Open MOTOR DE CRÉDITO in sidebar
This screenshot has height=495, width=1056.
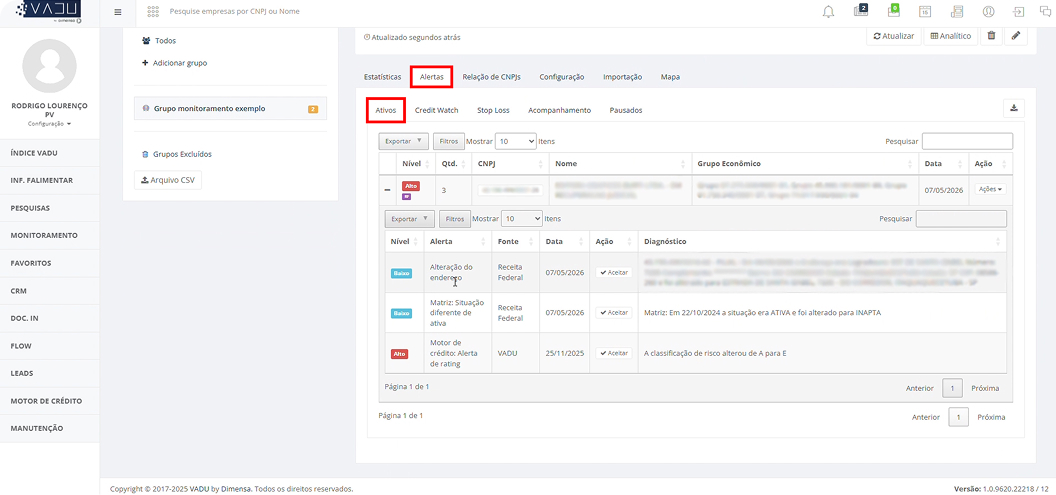(46, 401)
